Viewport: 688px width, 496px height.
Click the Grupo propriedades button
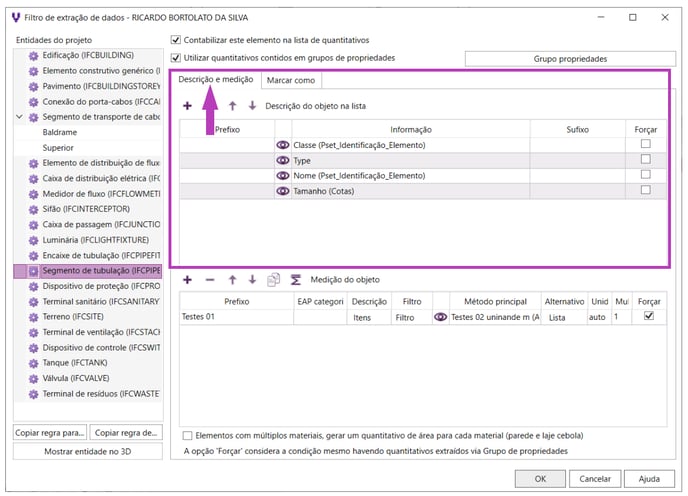tap(570, 59)
